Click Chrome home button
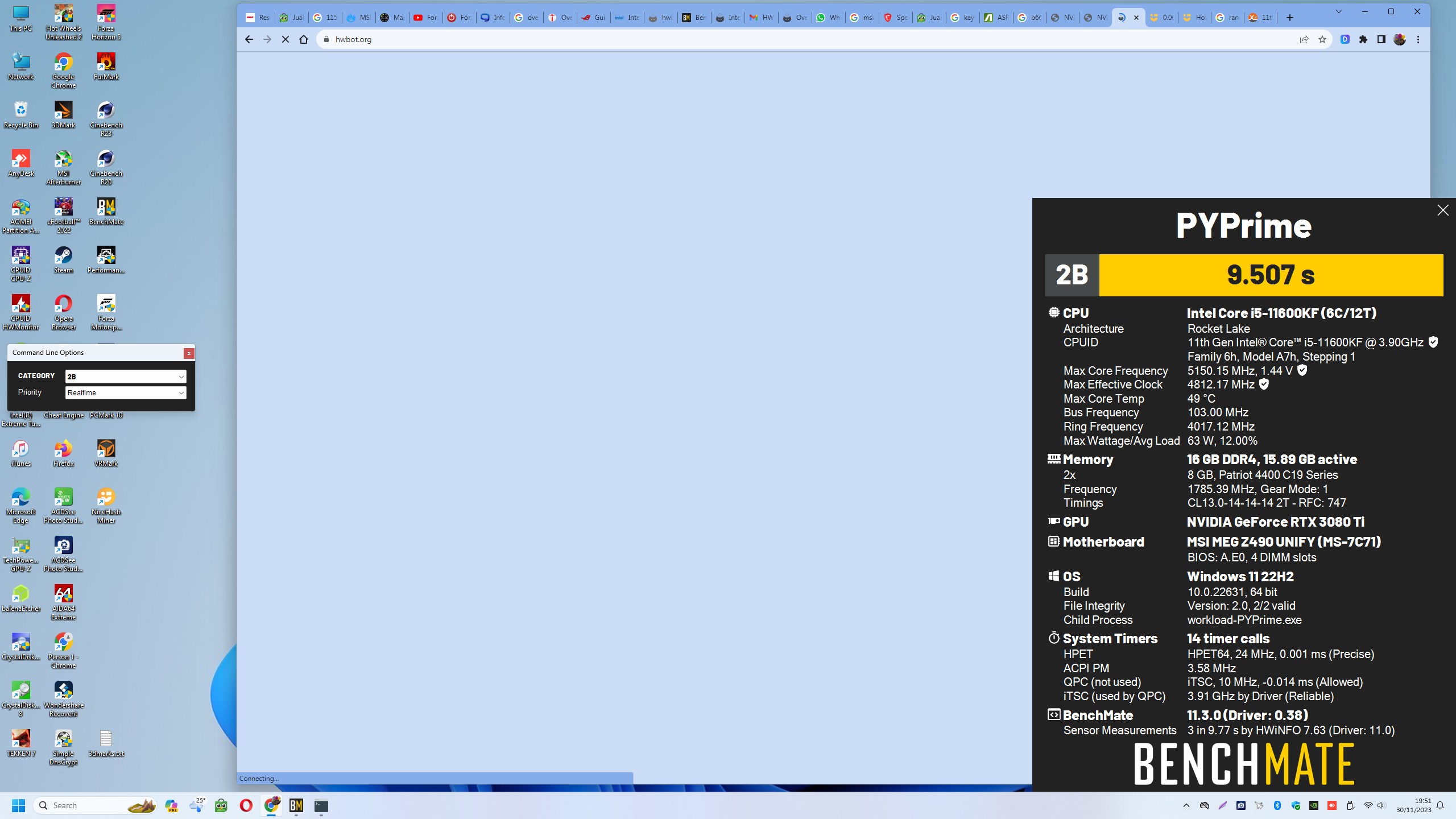 pyautogui.click(x=304, y=39)
